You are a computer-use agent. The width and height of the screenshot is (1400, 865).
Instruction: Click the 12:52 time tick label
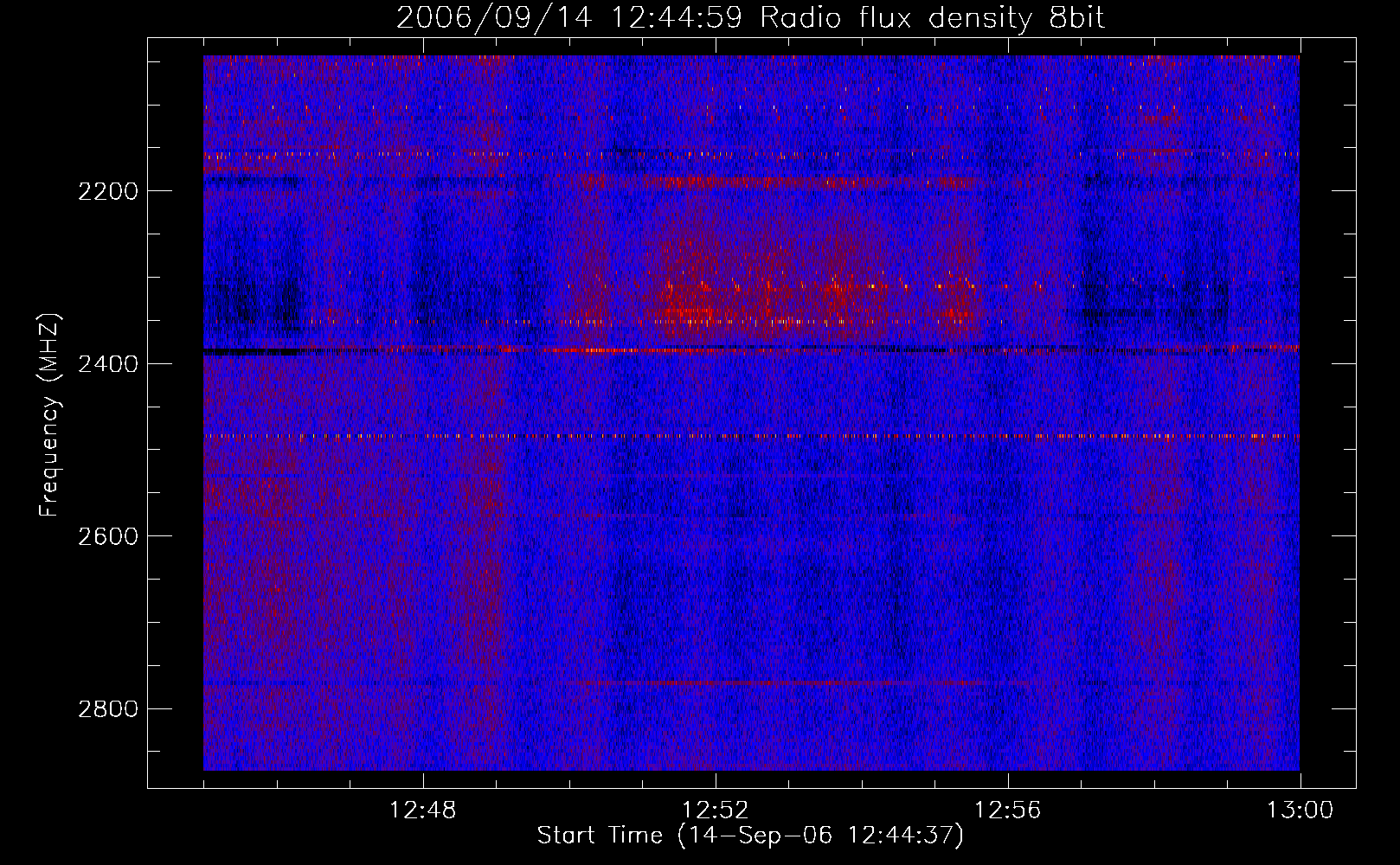[x=716, y=811]
